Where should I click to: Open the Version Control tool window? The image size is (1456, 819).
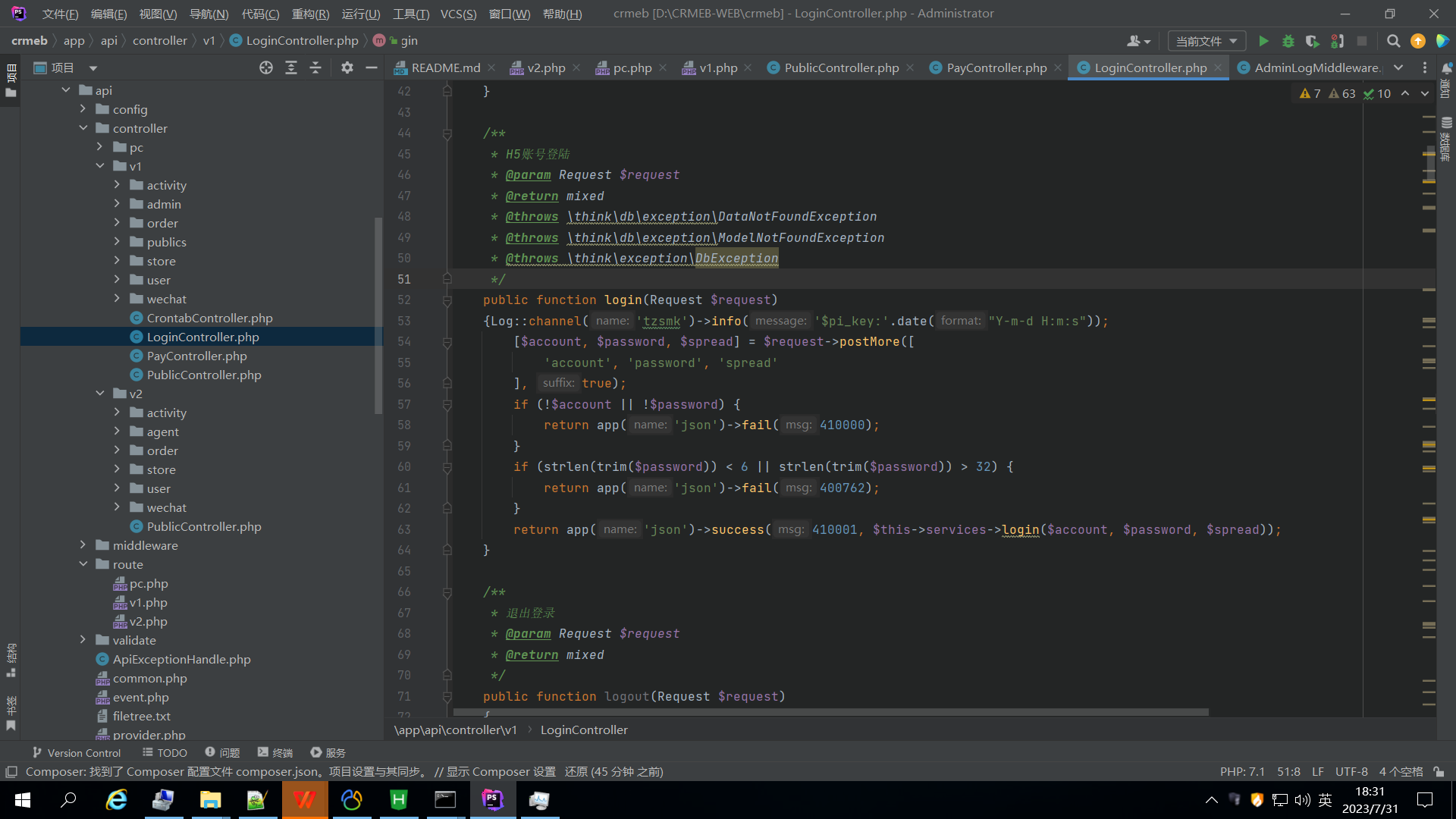click(x=76, y=752)
